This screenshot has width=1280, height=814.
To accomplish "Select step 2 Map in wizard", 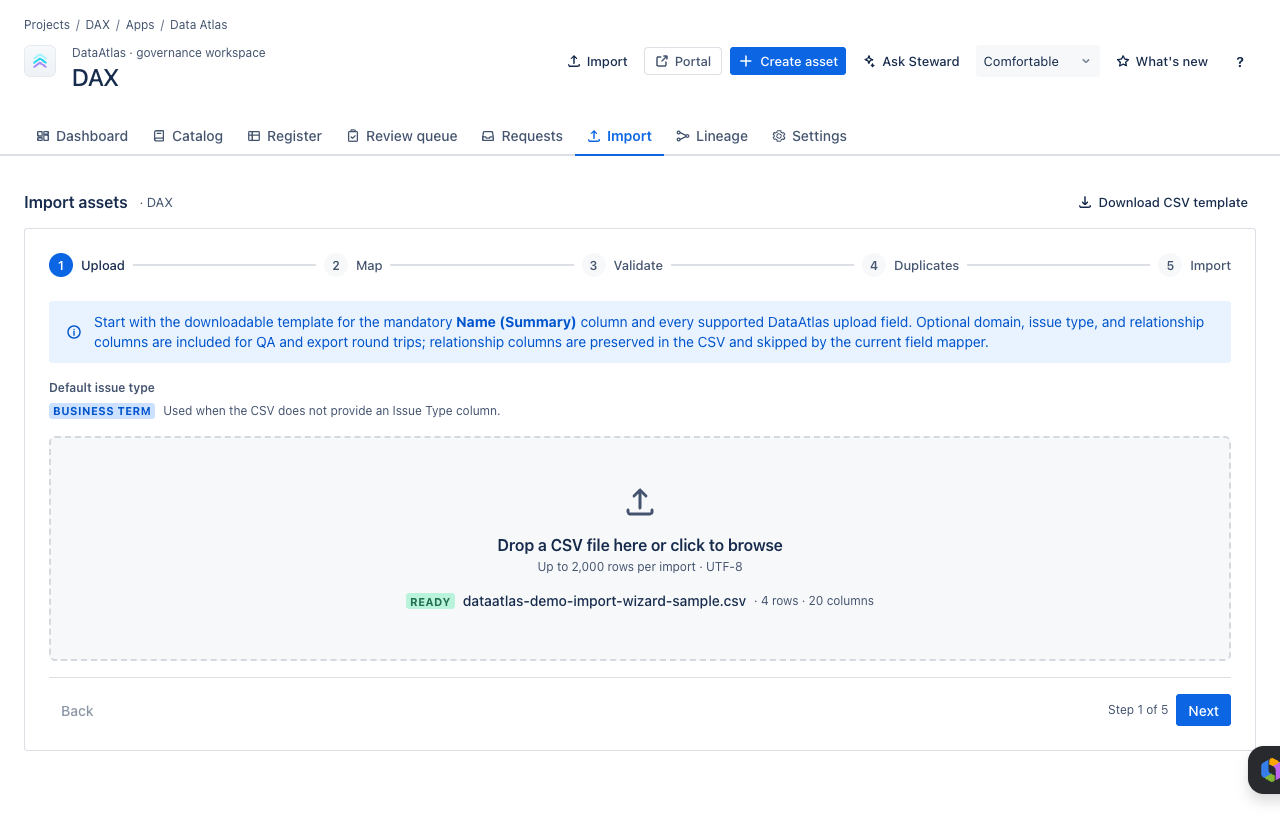I will (x=353, y=265).
